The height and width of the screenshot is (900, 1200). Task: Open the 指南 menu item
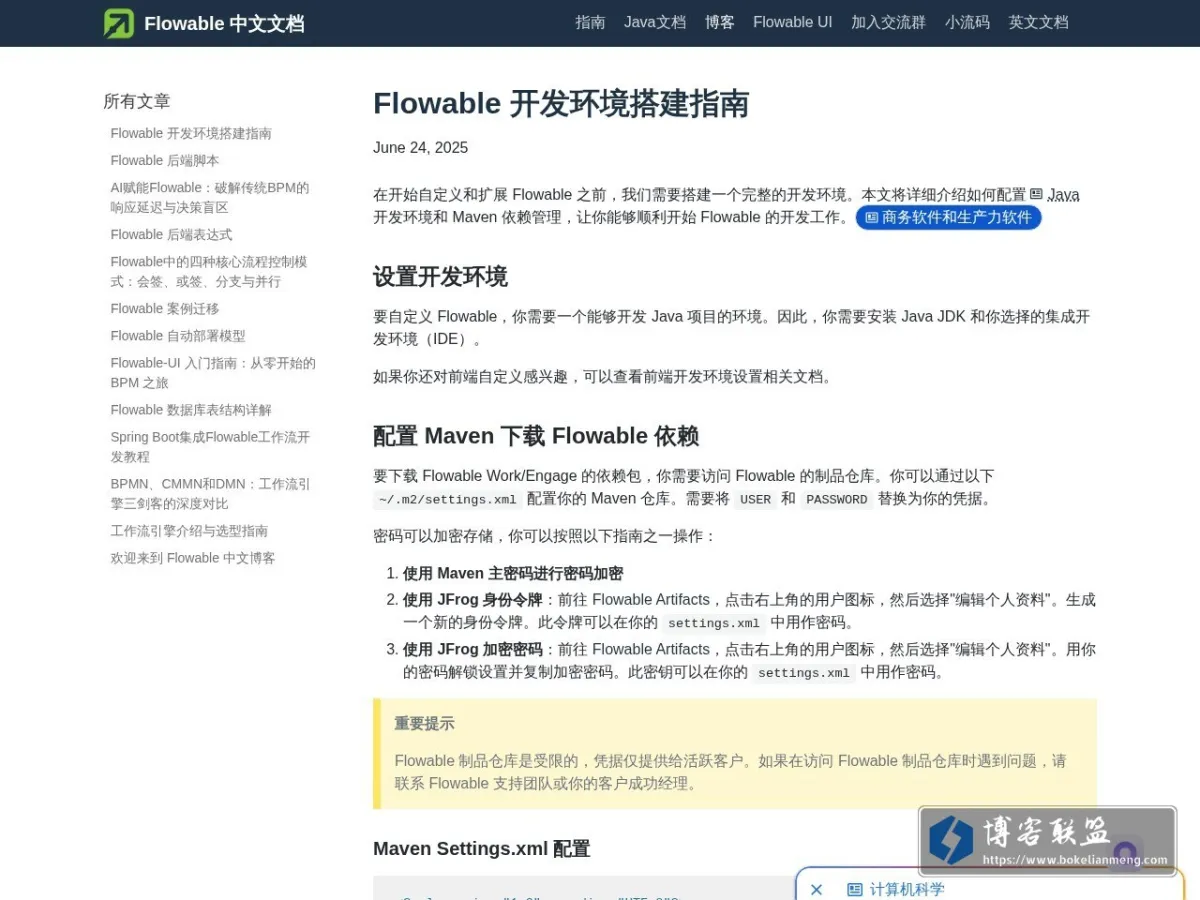pos(590,22)
